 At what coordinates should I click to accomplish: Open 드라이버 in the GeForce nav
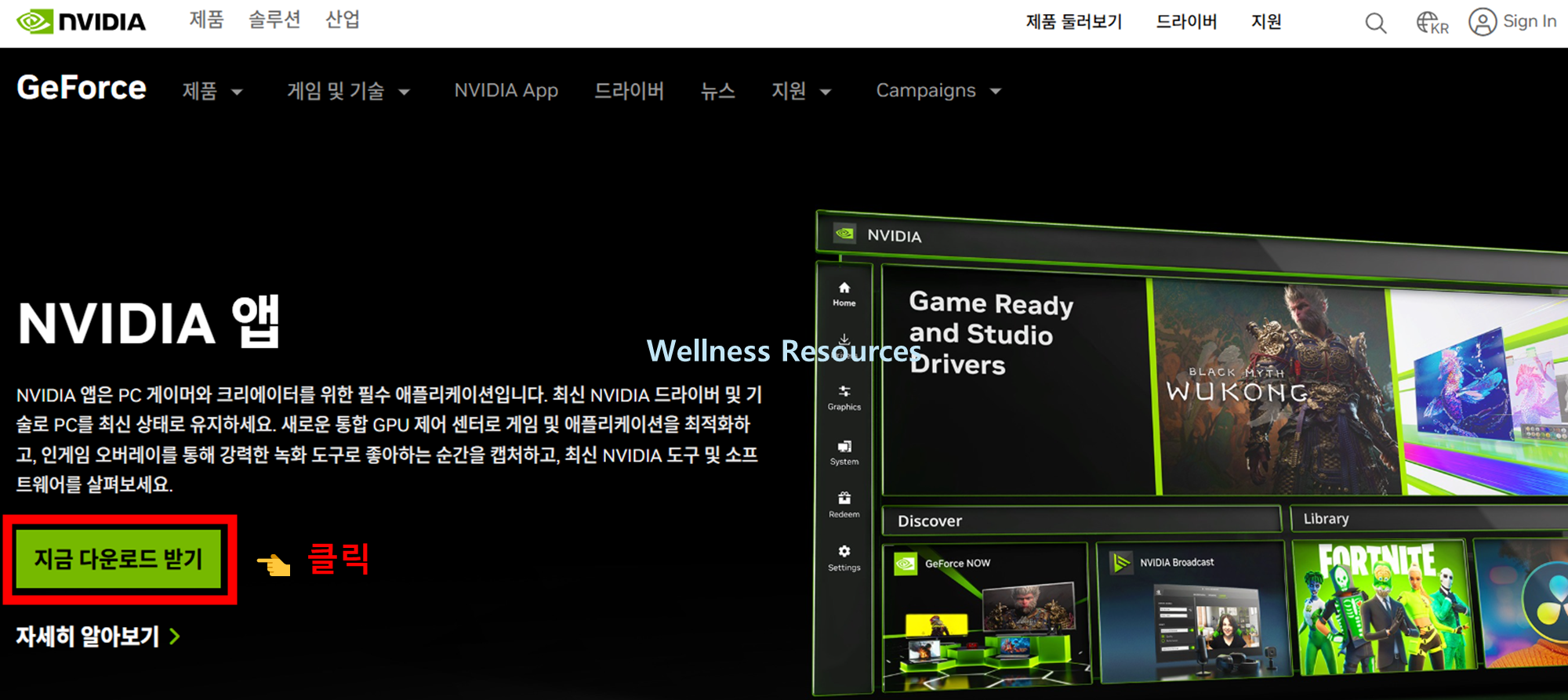pos(629,91)
